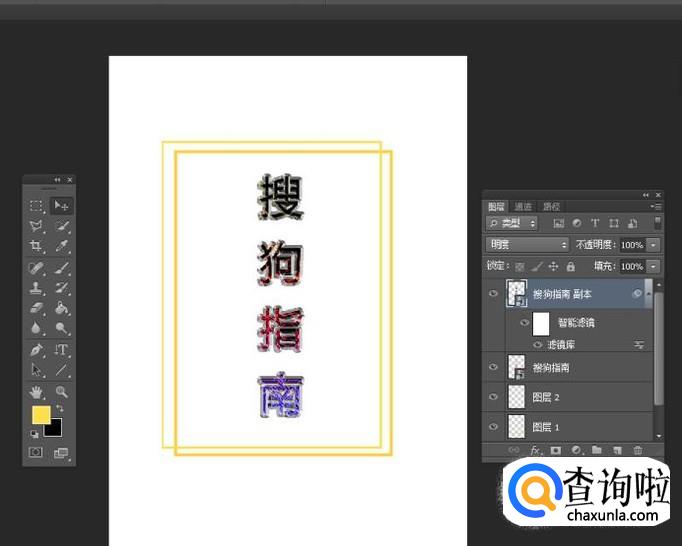
Task: Open yellow foreground color picker
Action: 41,415
